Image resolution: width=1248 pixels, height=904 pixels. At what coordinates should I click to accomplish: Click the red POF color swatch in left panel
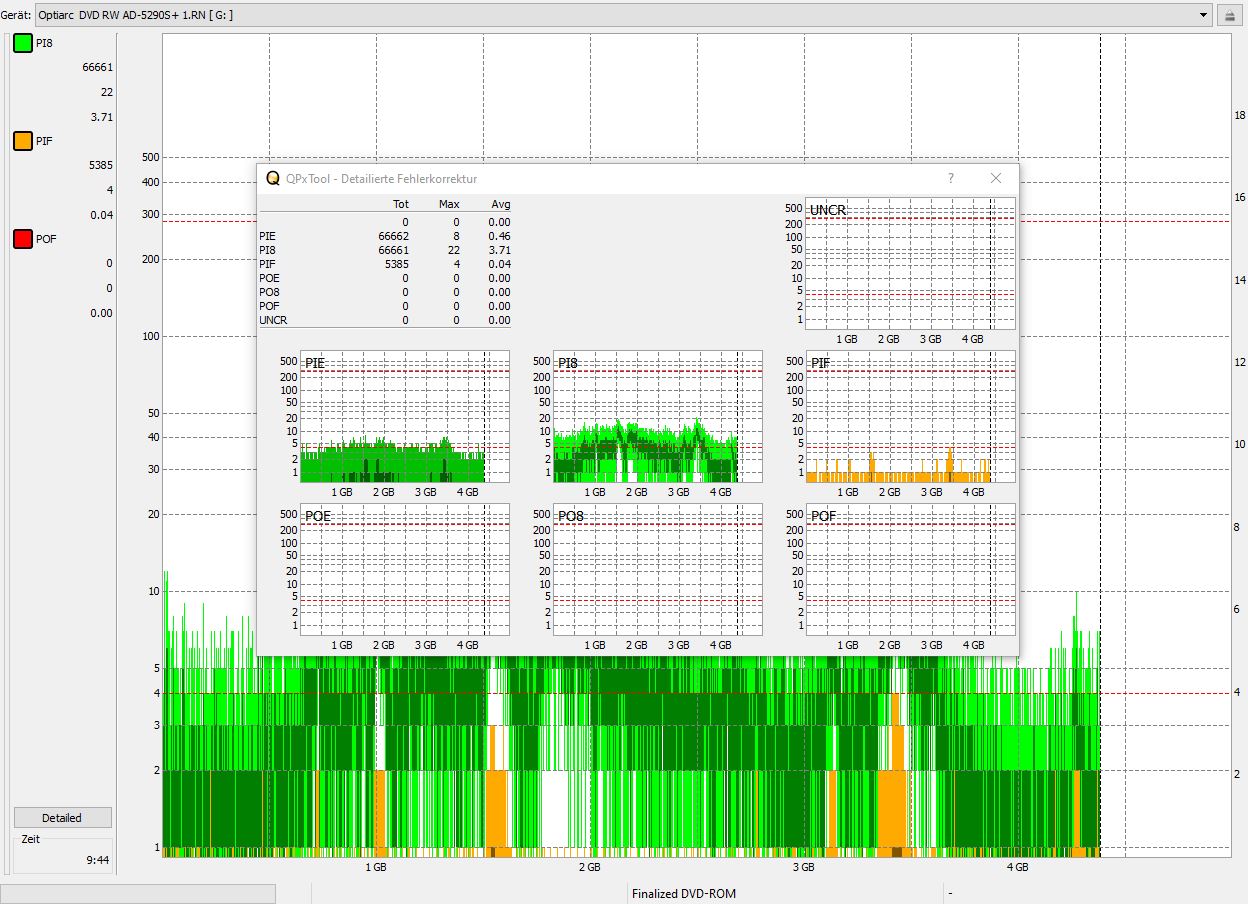[x=23, y=239]
